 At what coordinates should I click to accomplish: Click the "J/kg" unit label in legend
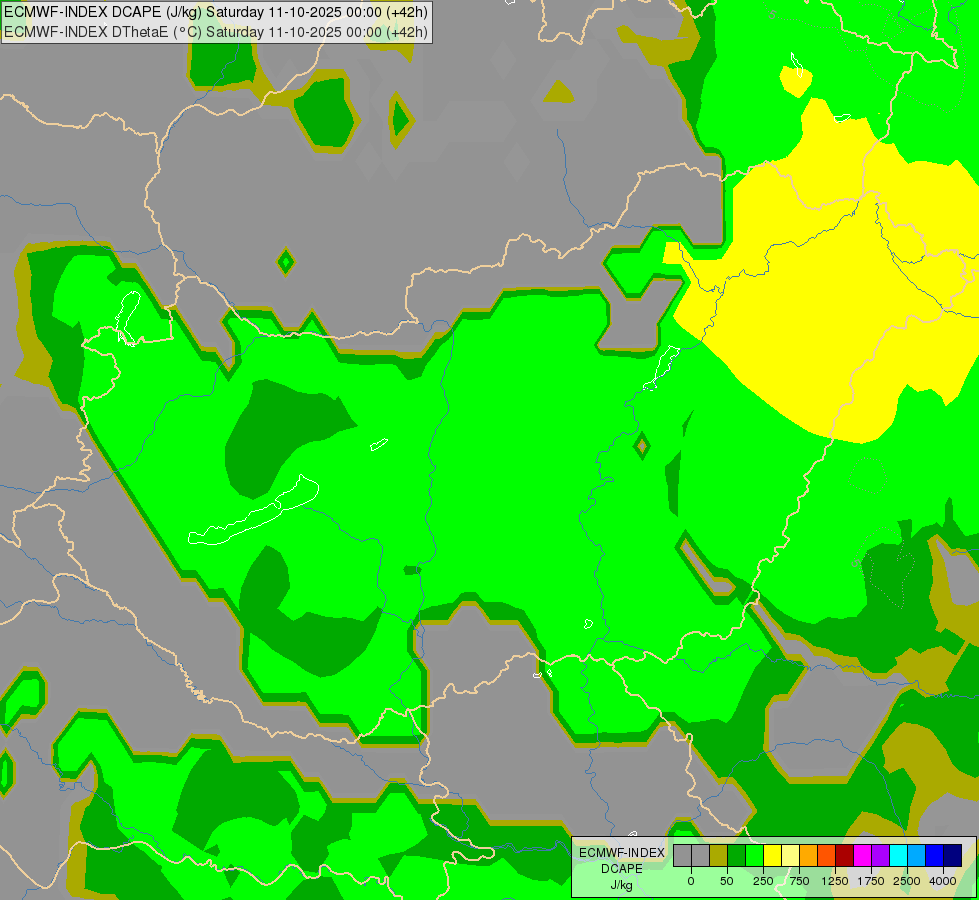click(x=621, y=886)
